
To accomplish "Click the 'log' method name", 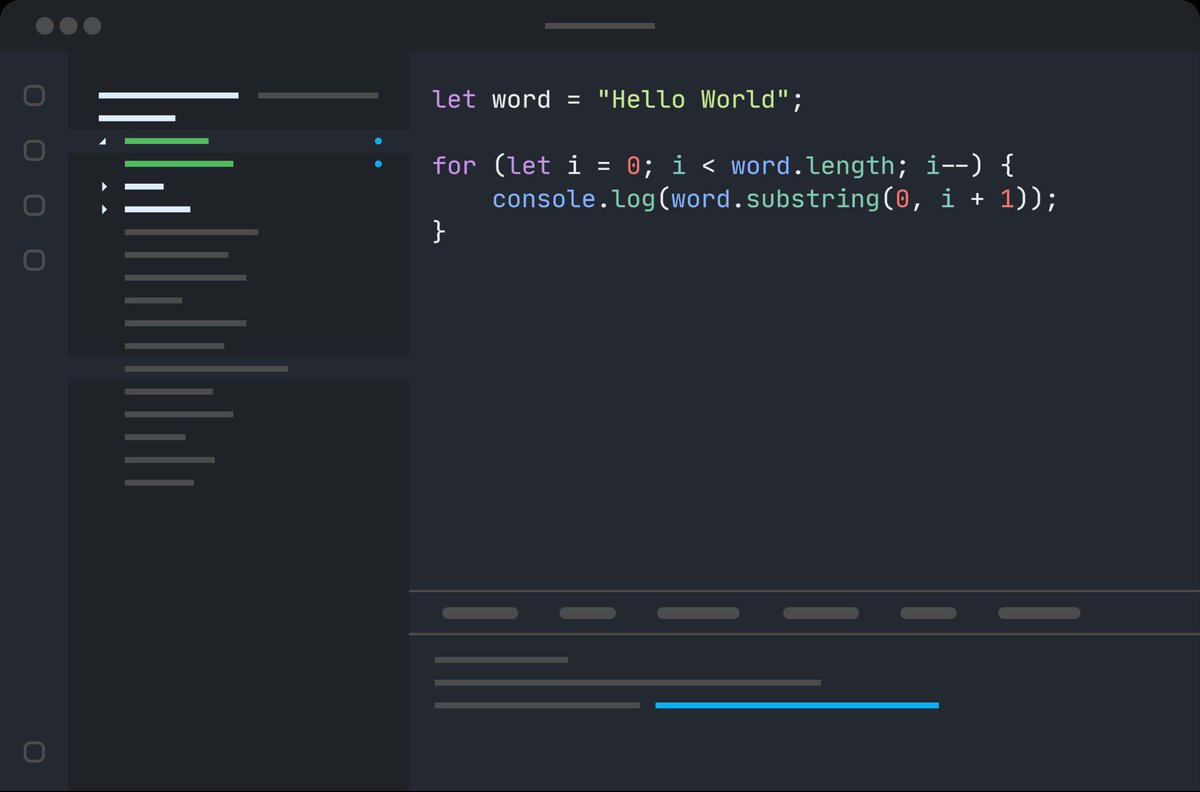I will 634,198.
